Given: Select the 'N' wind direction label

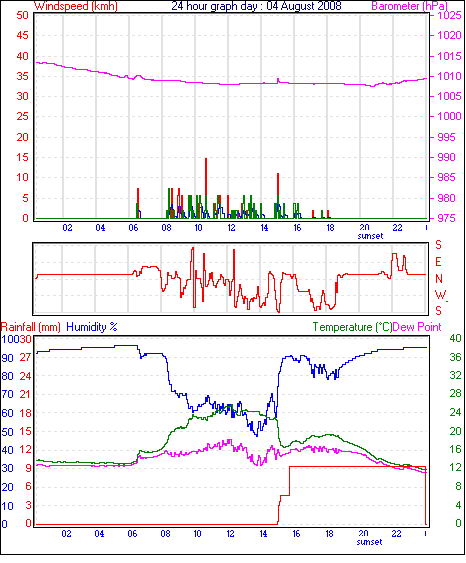Looking at the screenshot, I should point(439,279).
